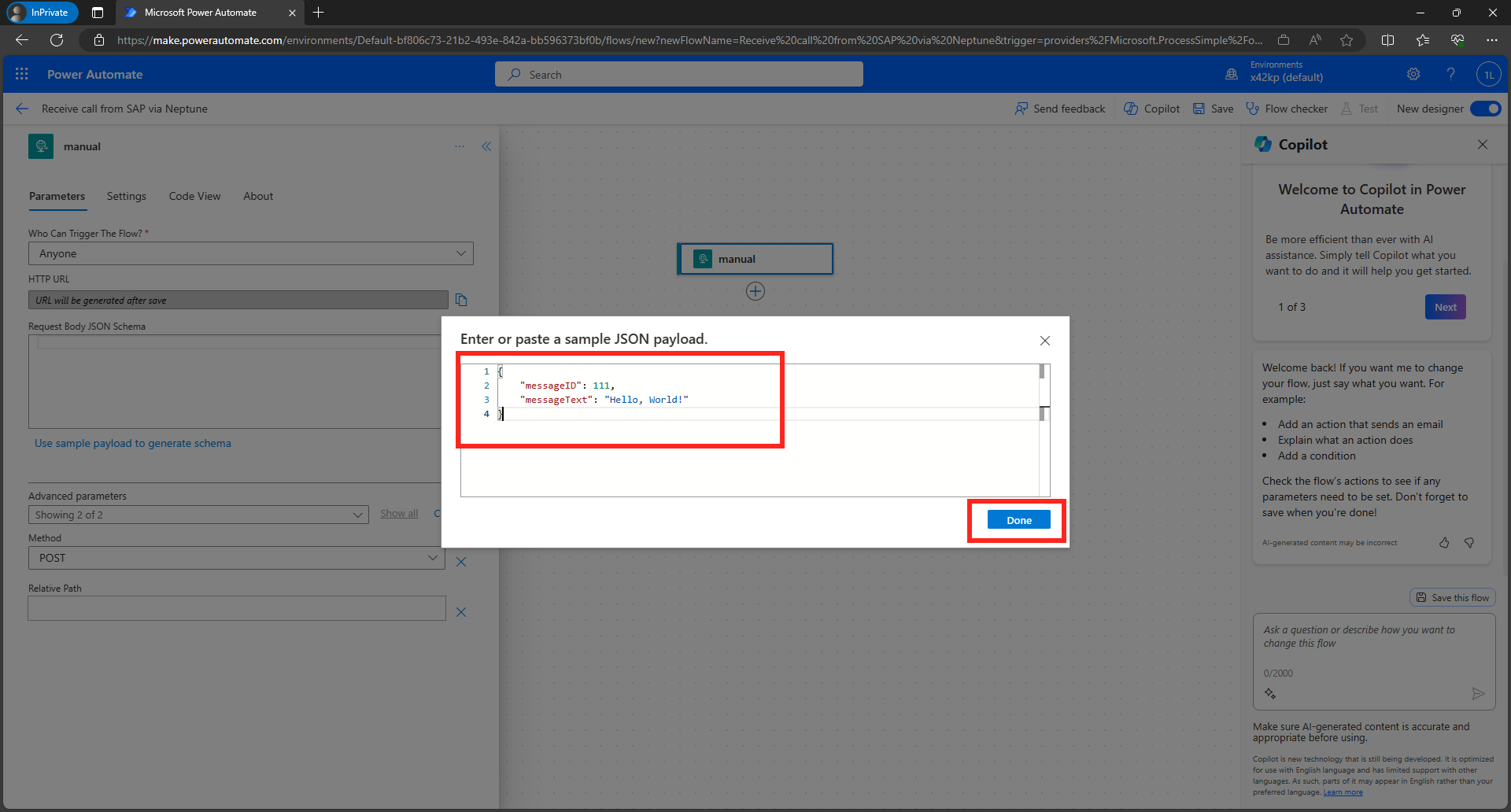Collapse the manual trigger panel chevrons
The width and height of the screenshot is (1511, 812).
click(x=486, y=146)
